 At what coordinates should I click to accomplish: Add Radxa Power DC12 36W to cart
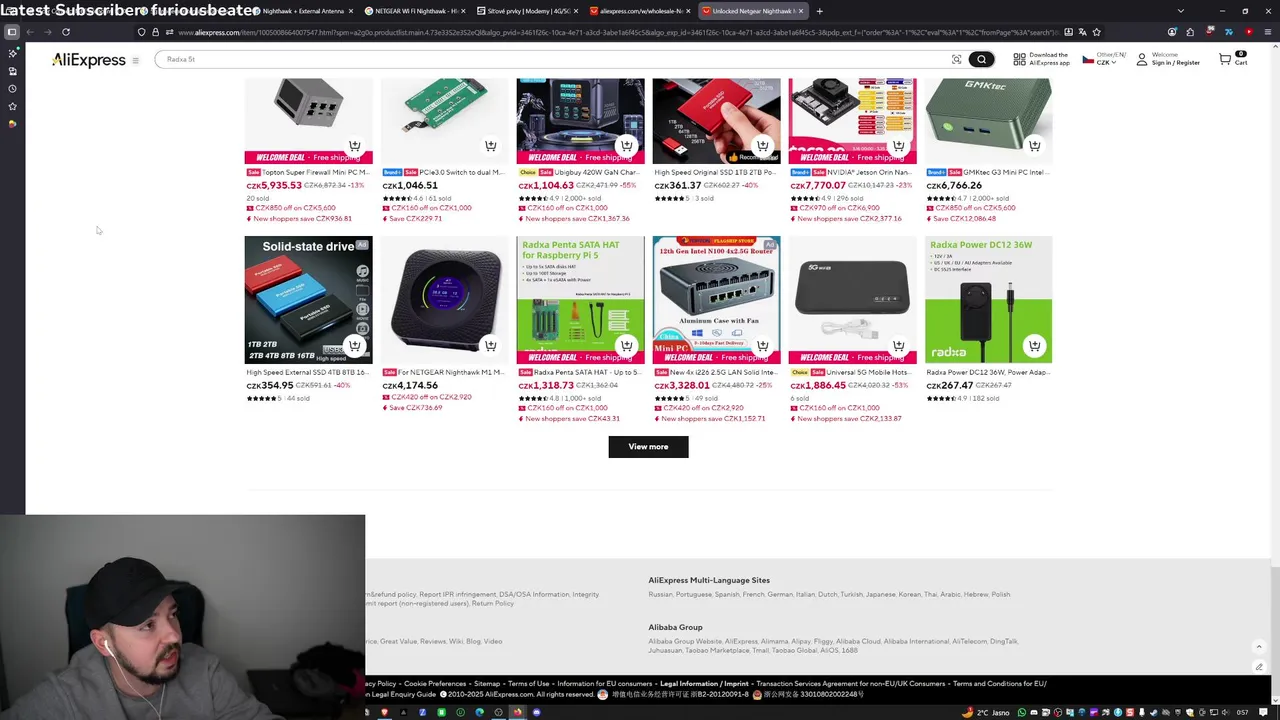1034,346
